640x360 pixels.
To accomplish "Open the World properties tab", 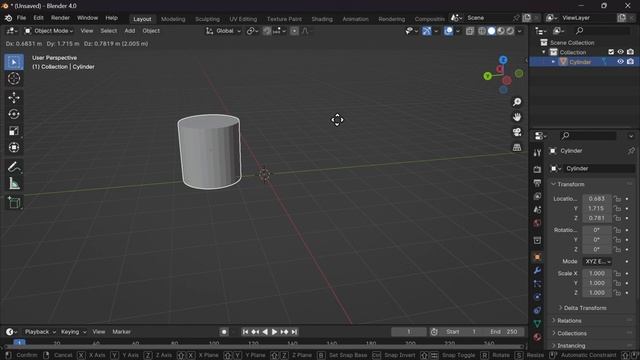I will pos(537,223).
